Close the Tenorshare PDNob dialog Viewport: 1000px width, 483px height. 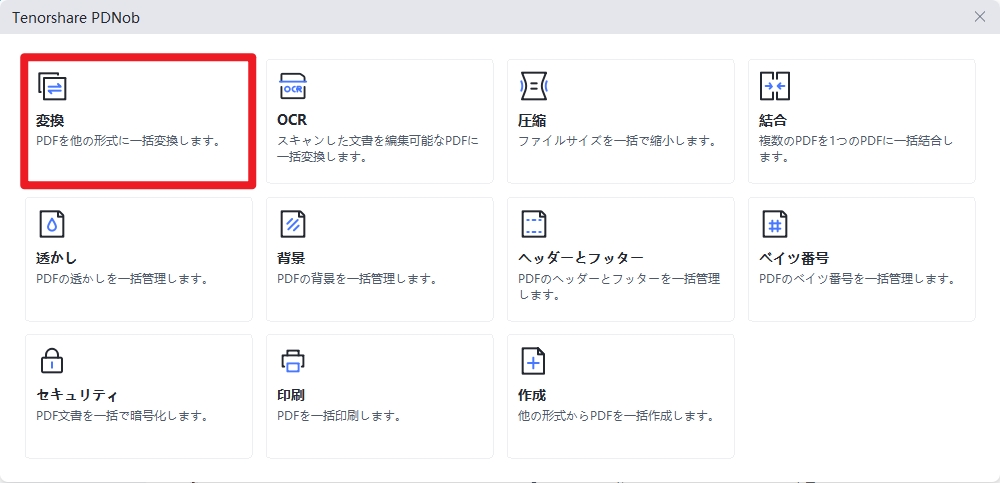point(980,17)
